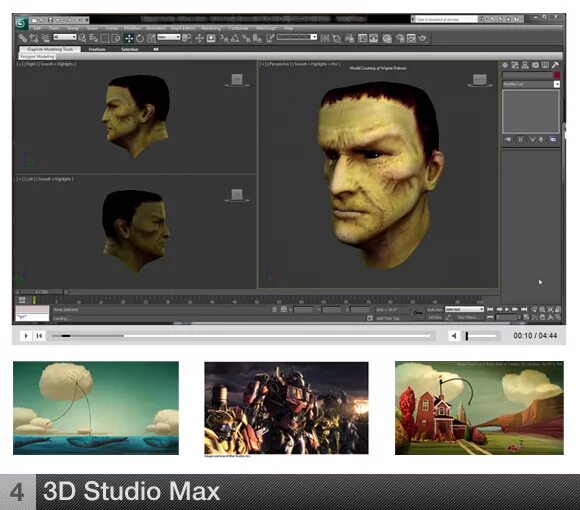Click the Bind to Space Warp tool
The width and height of the screenshot is (580, 510).
pyautogui.click(x=45, y=38)
